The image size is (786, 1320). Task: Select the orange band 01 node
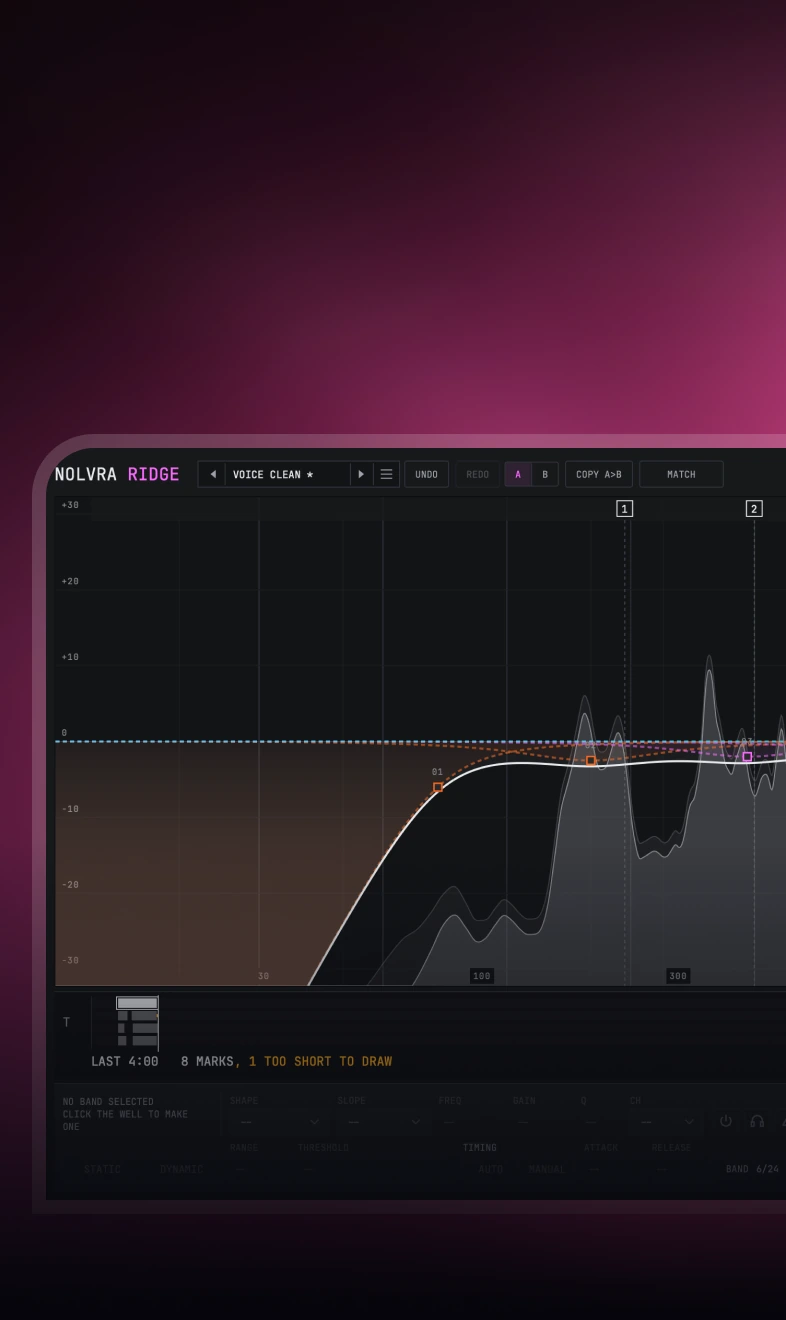tap(437, 787)
